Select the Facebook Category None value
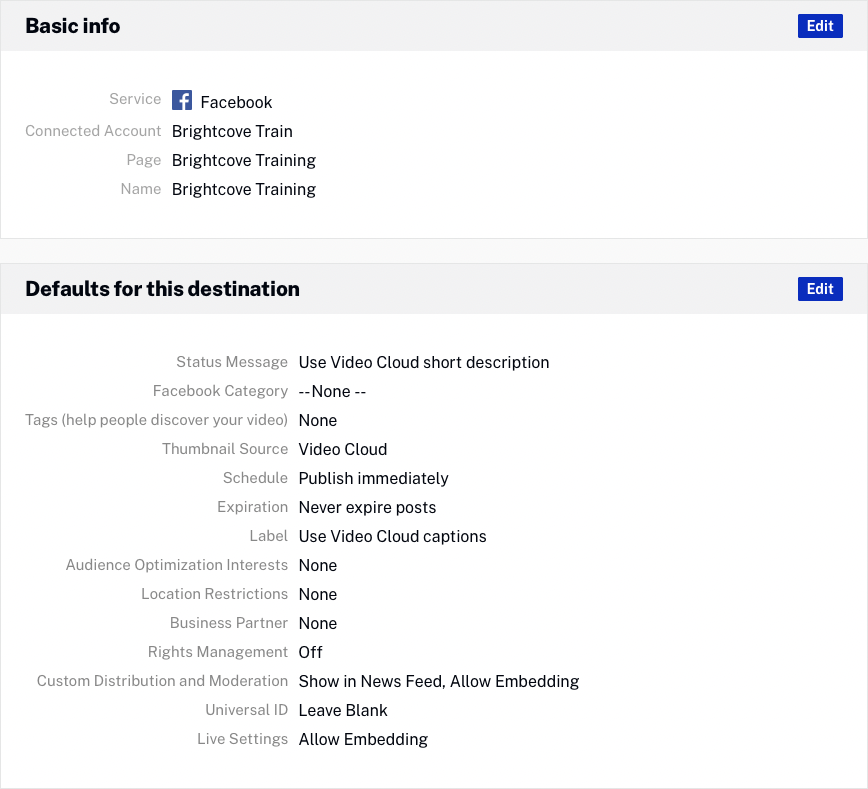The height and width of the screenshot is (789, 868). (x=332, y=391)
